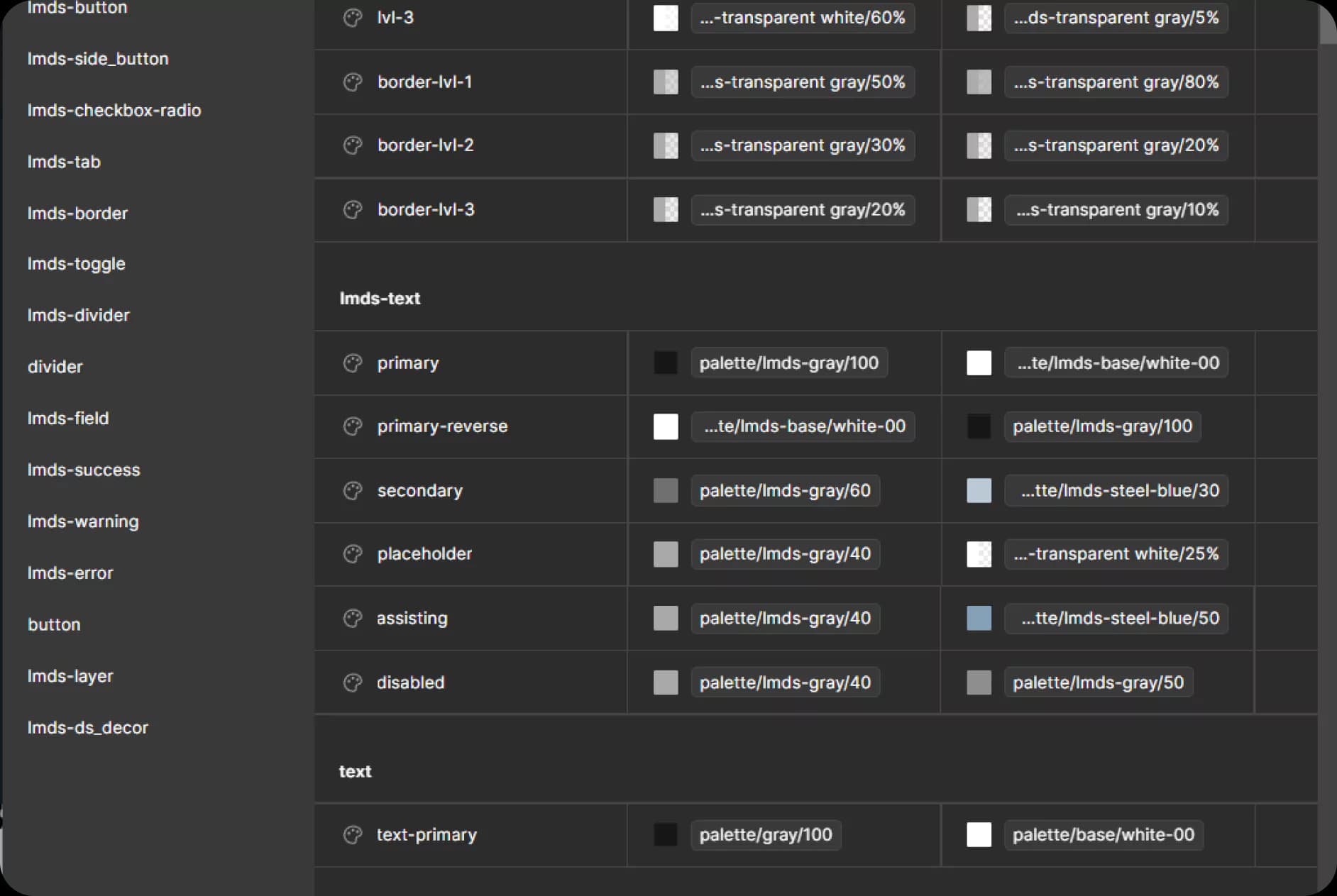This screenshot has width=1337, height=896.
Task: Click the color variable icon beside lvl-3
Action: click(x=353, y=18)
